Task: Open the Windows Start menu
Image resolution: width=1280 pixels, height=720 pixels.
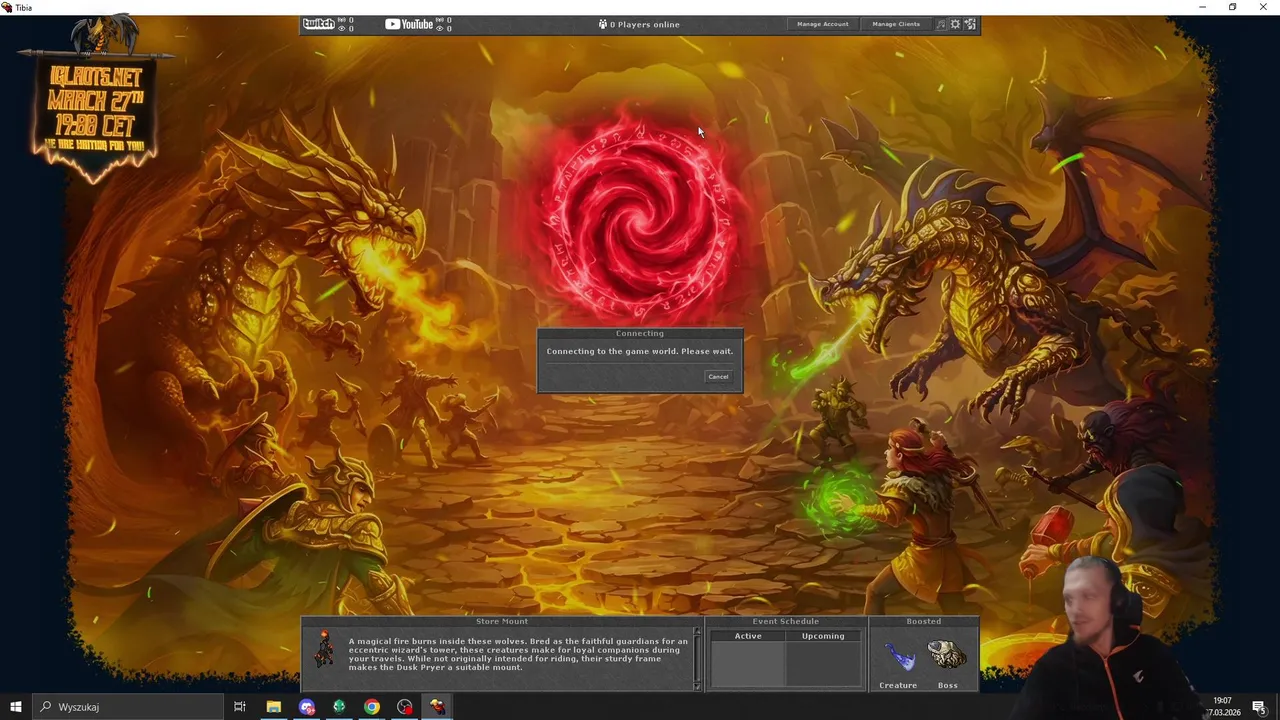Action: click(15, 707)
